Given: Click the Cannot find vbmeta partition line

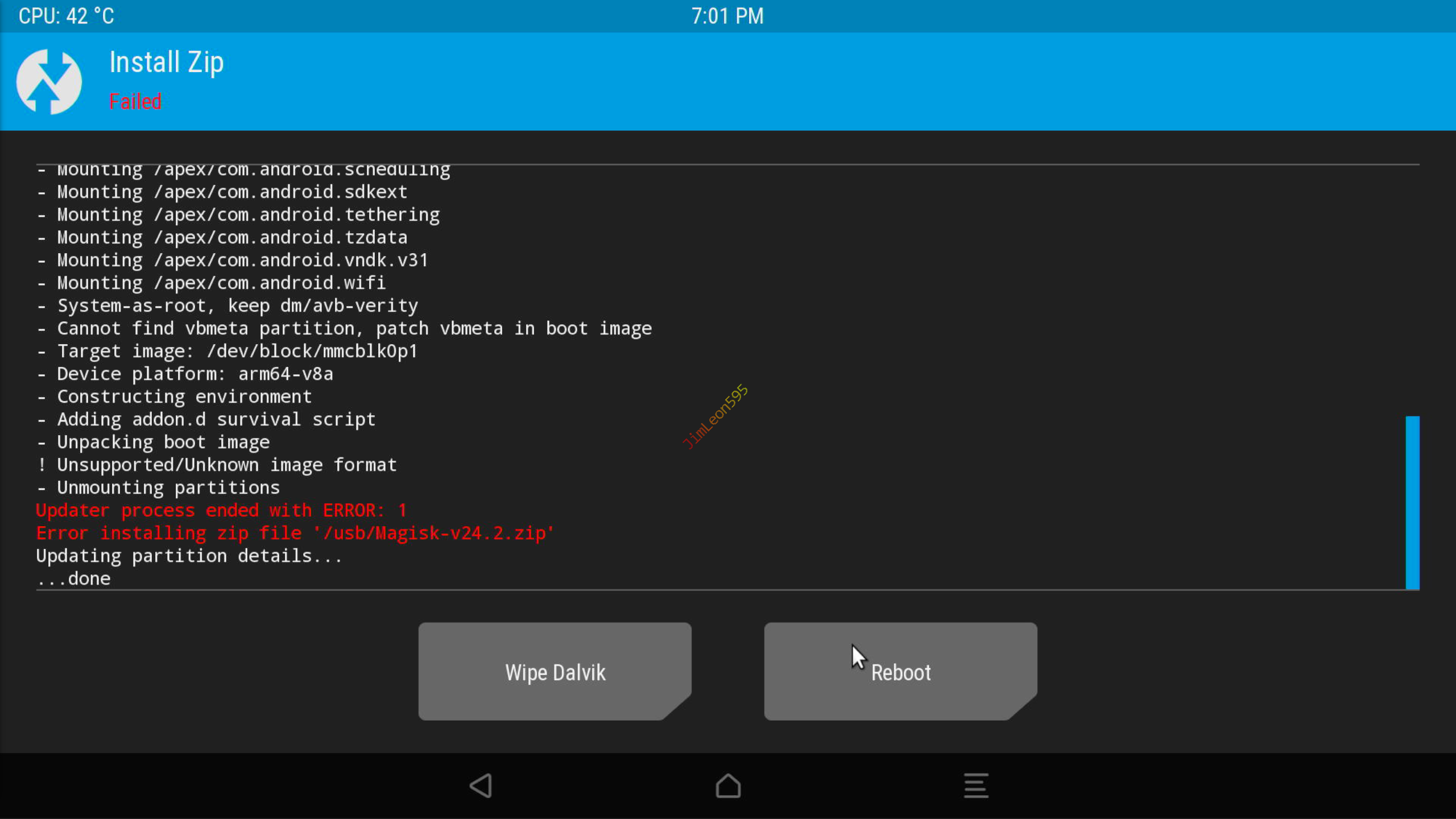Looking at the screenshot, I should 345,329.
